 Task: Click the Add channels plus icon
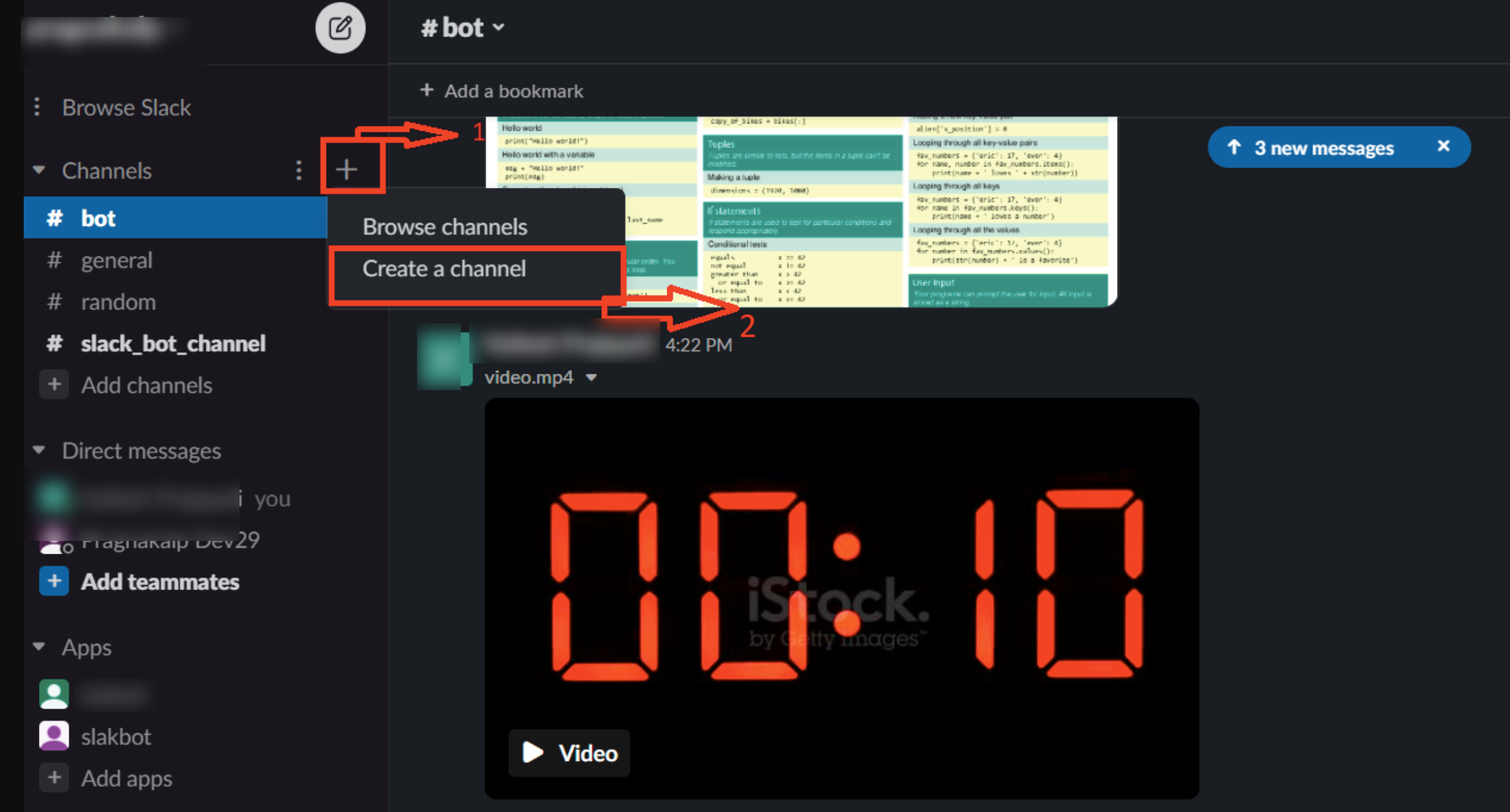click(x=54, y=385)
